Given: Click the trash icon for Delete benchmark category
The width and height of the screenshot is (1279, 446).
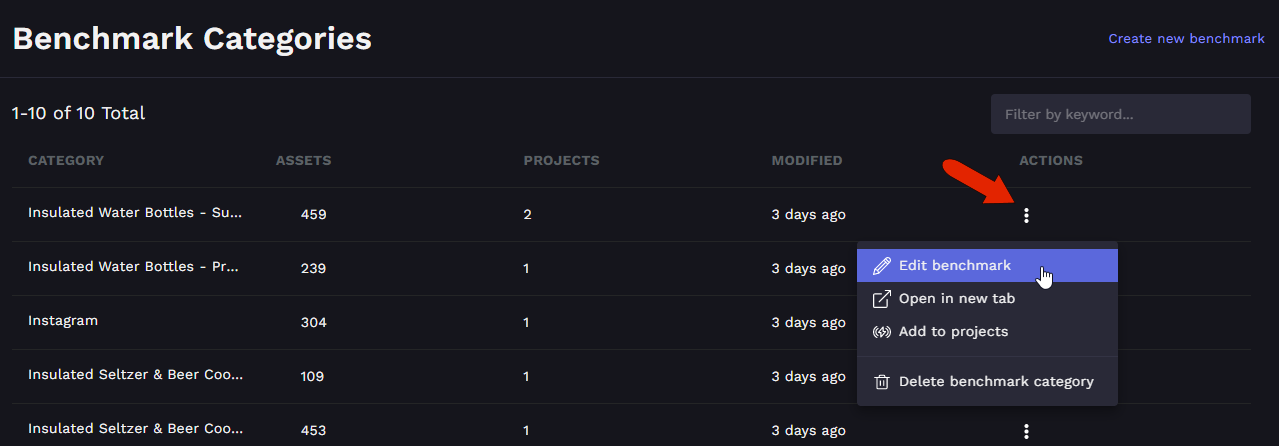Looking at the screenshot, I should pos(882,382).
